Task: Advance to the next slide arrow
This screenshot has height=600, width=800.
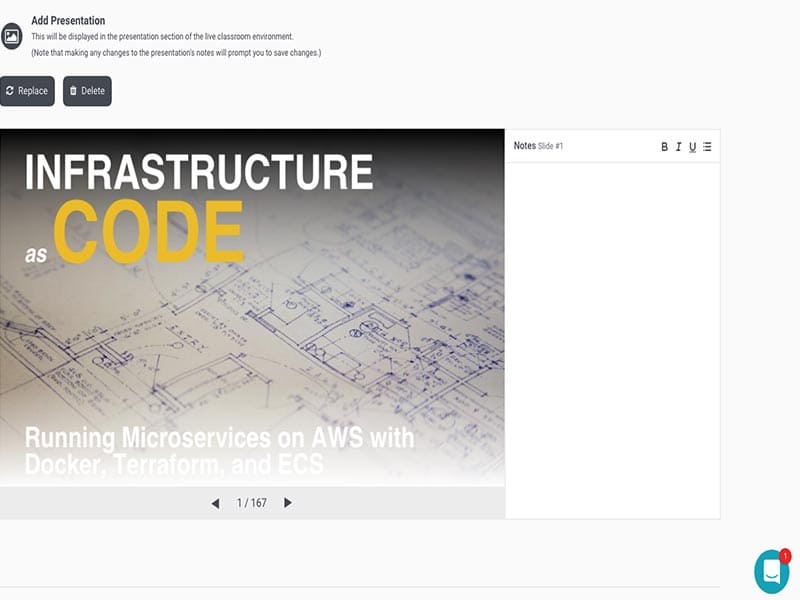Action: click(x=288, y=503)
